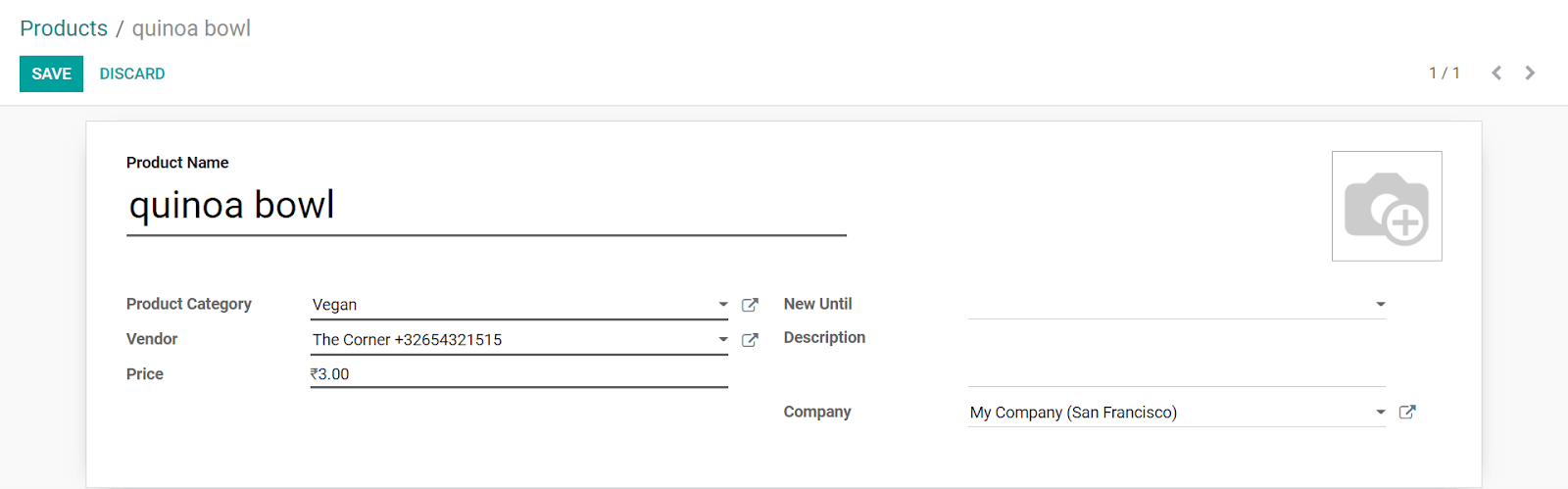Discard changes to the product

click(x=132, y=73)
